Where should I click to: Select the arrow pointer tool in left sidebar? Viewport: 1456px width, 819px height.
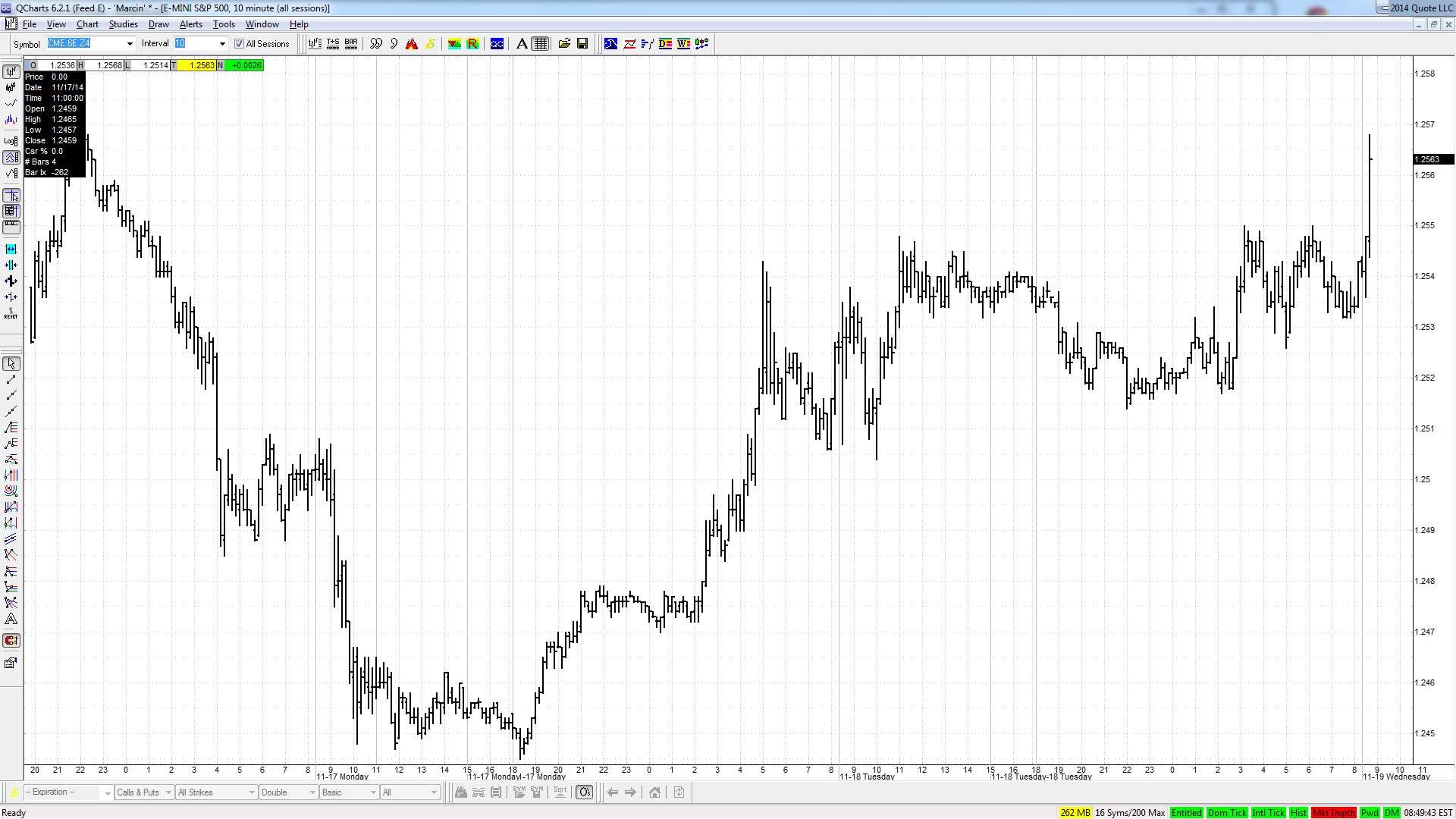[x=11, y=364]
